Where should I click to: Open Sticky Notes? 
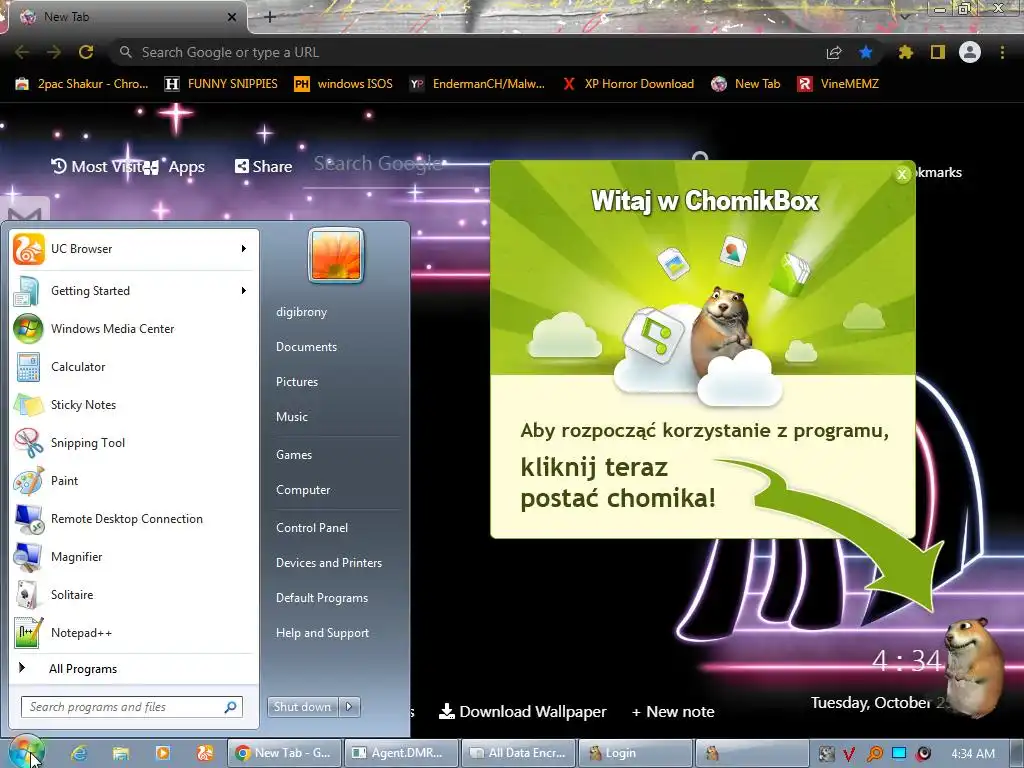coord(133,404)
